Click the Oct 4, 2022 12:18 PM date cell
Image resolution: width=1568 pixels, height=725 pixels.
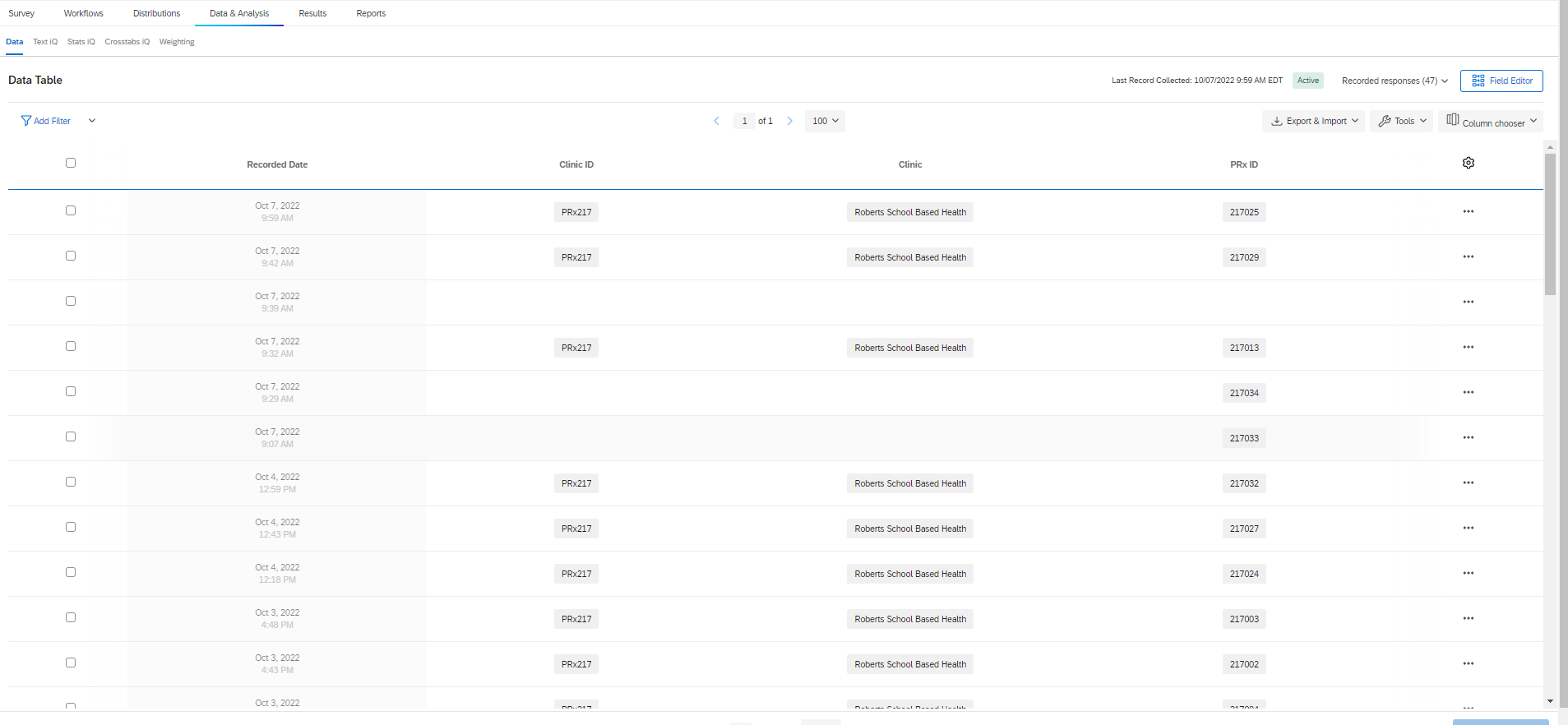277,574
